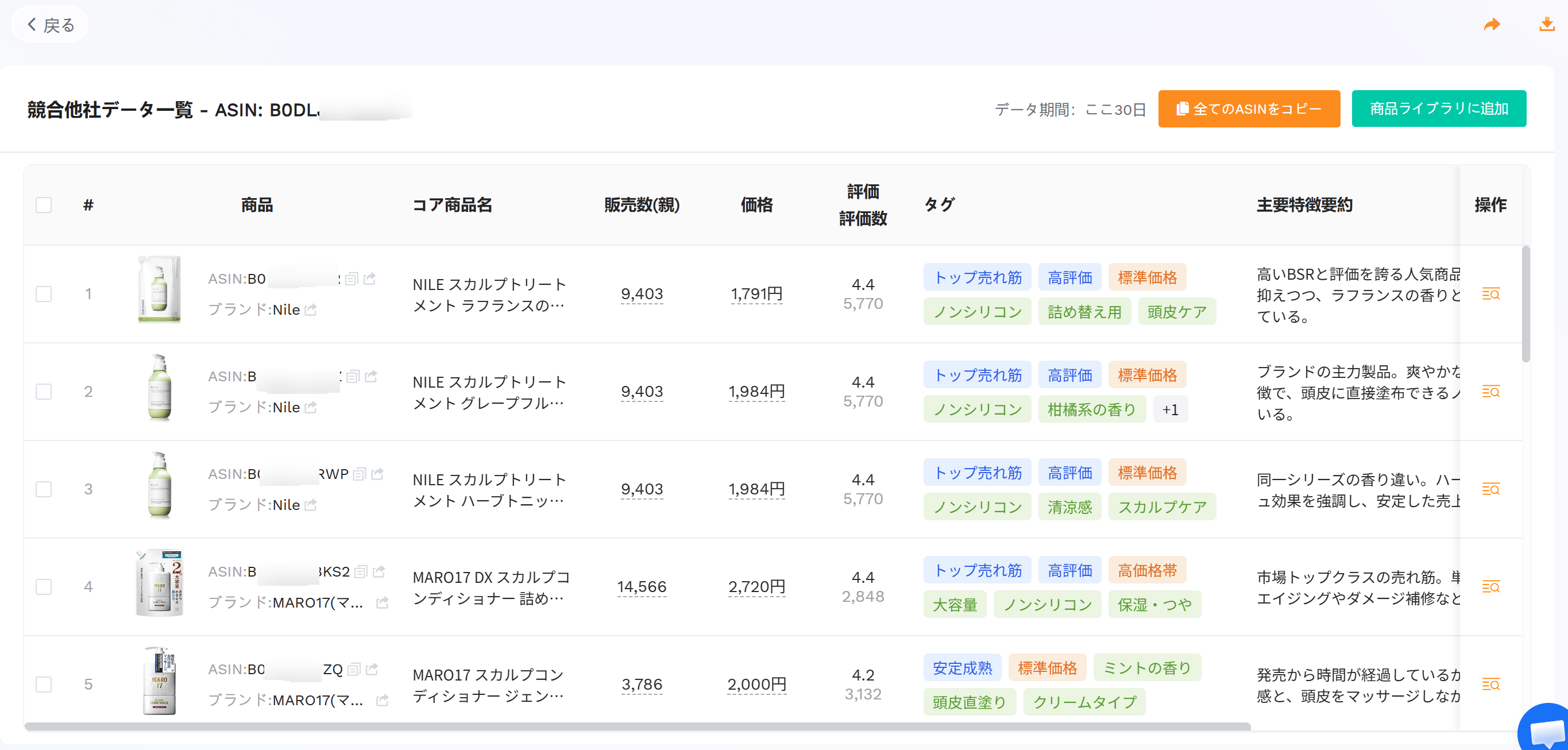Check the row 2 checkbox
The width and height of the screenshot is (1568, 750).
click(44, 392)
